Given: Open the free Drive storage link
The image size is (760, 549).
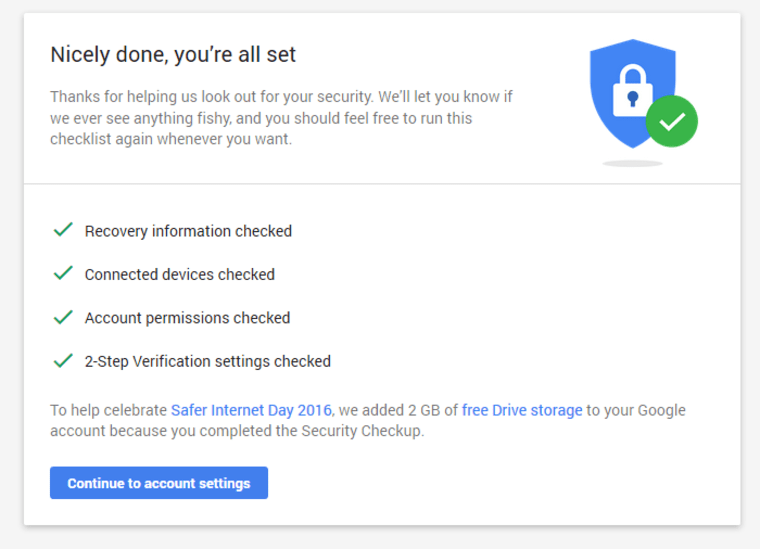Looking at the screenshot, I should (522, 410).
